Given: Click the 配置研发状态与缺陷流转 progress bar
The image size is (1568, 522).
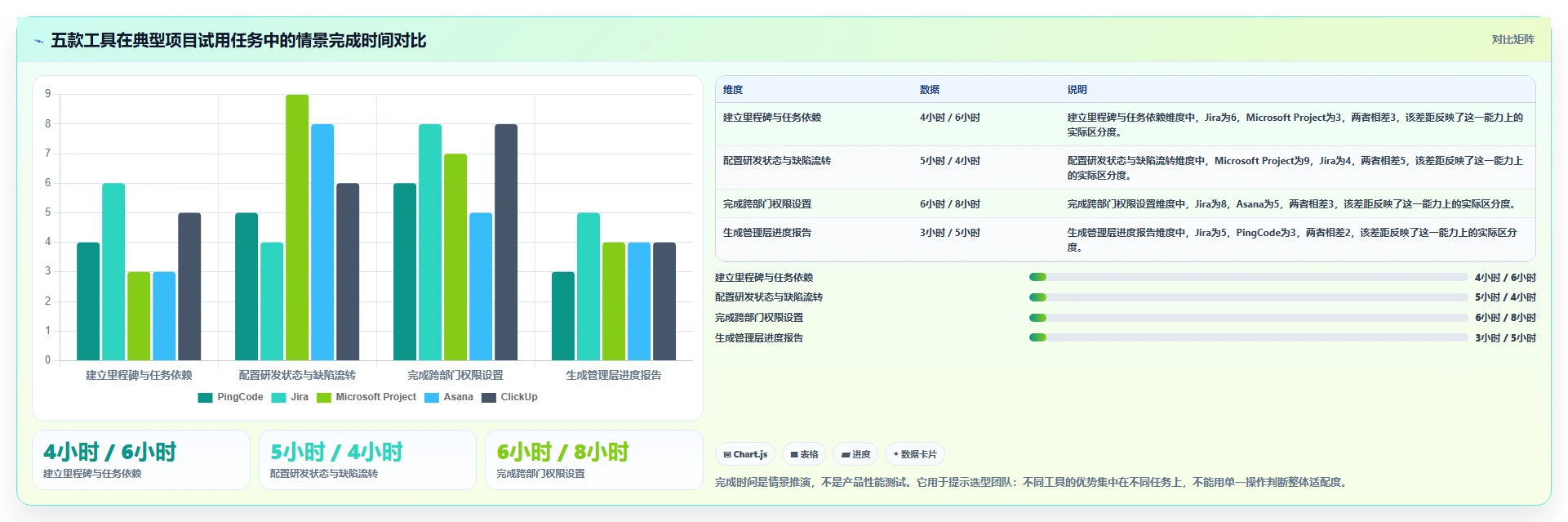Looking at the screenshot, I should (1248, 297).
